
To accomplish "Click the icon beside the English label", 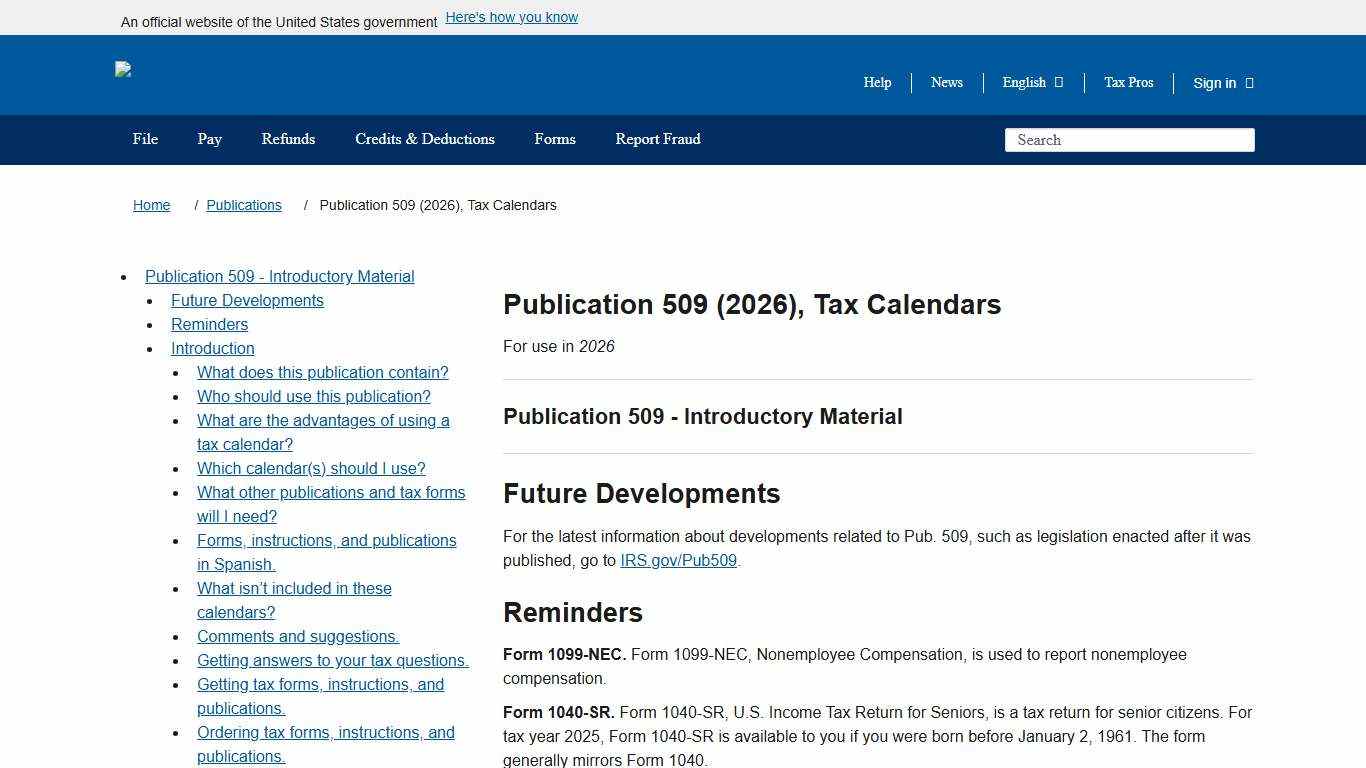I will tap(1060, 82).
